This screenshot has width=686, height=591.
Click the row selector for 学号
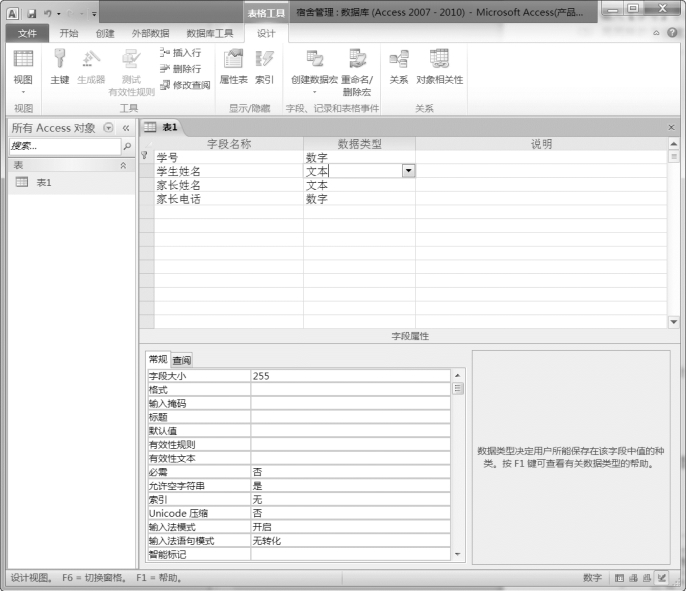tap(147, 157)
